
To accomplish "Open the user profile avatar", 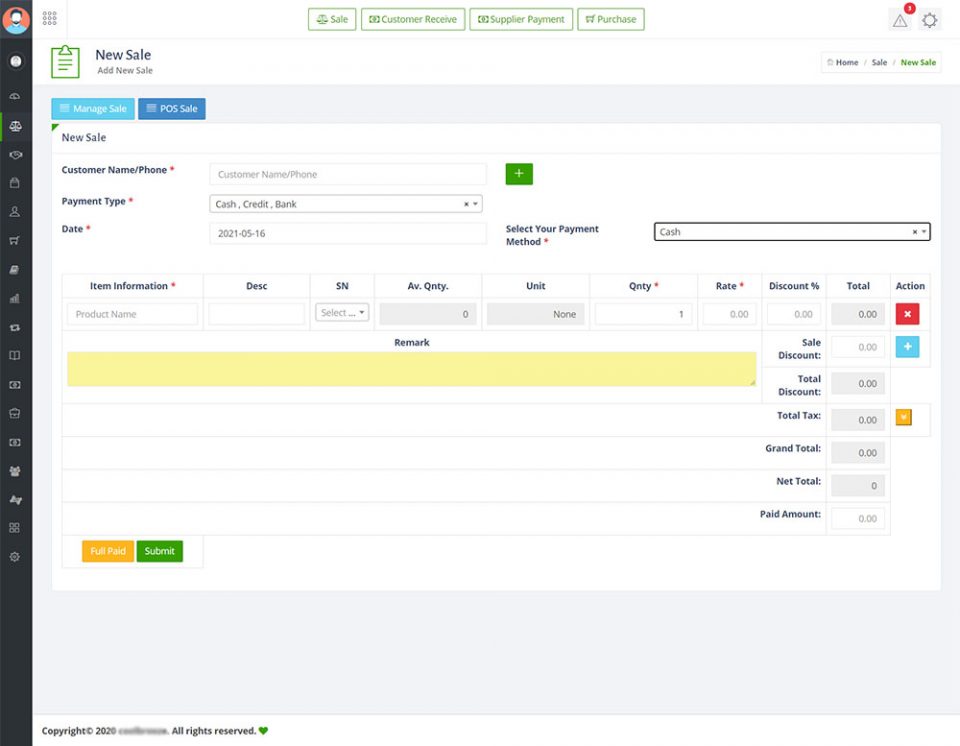I will [16, 19].
